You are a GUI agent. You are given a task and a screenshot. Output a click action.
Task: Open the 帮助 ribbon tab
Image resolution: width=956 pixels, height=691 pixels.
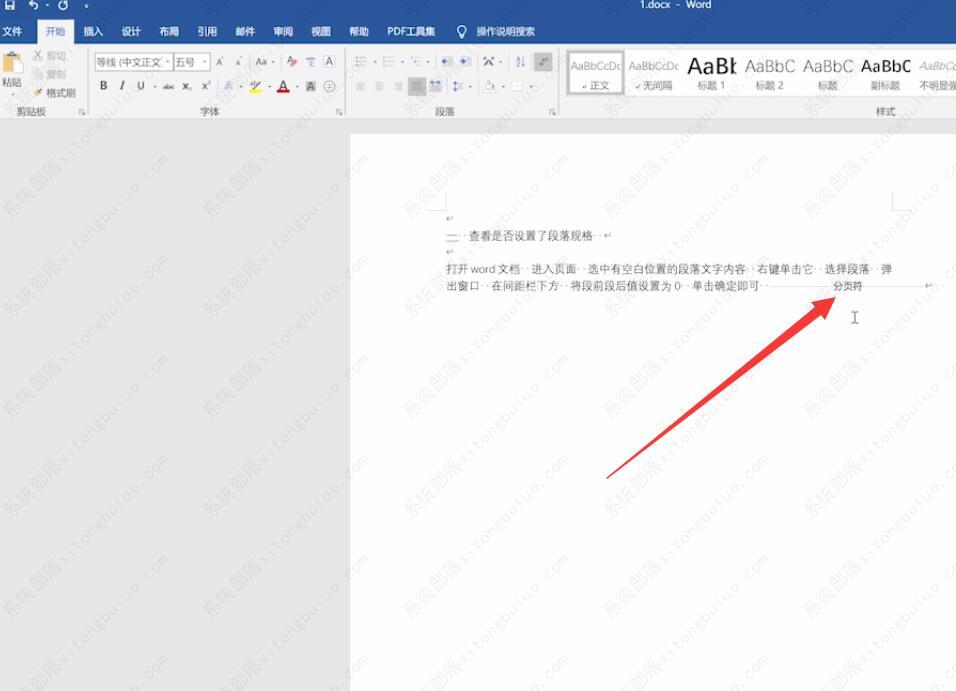[x=358, y=32]
